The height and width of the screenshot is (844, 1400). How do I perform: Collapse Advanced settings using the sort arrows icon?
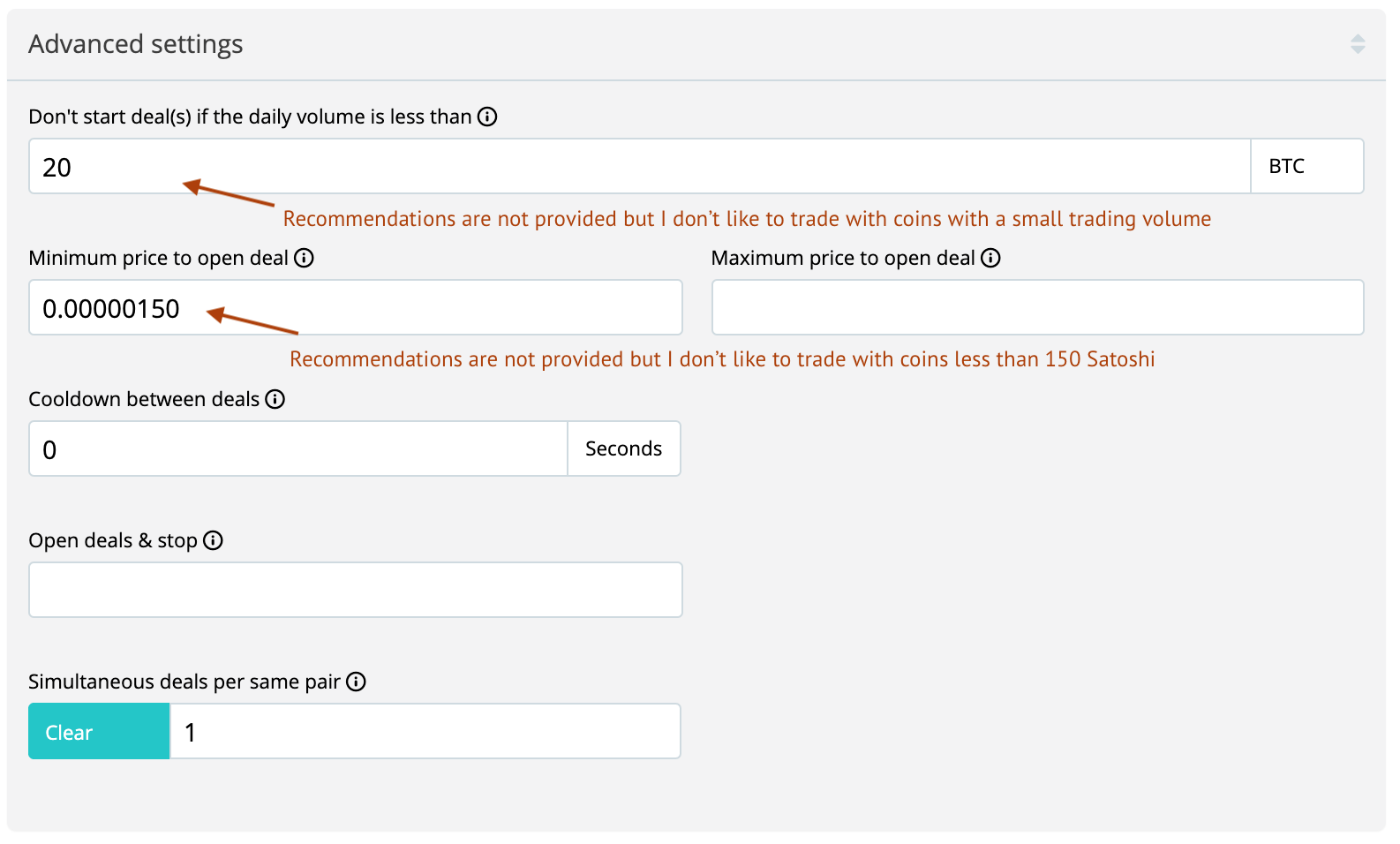point(1358,44)
